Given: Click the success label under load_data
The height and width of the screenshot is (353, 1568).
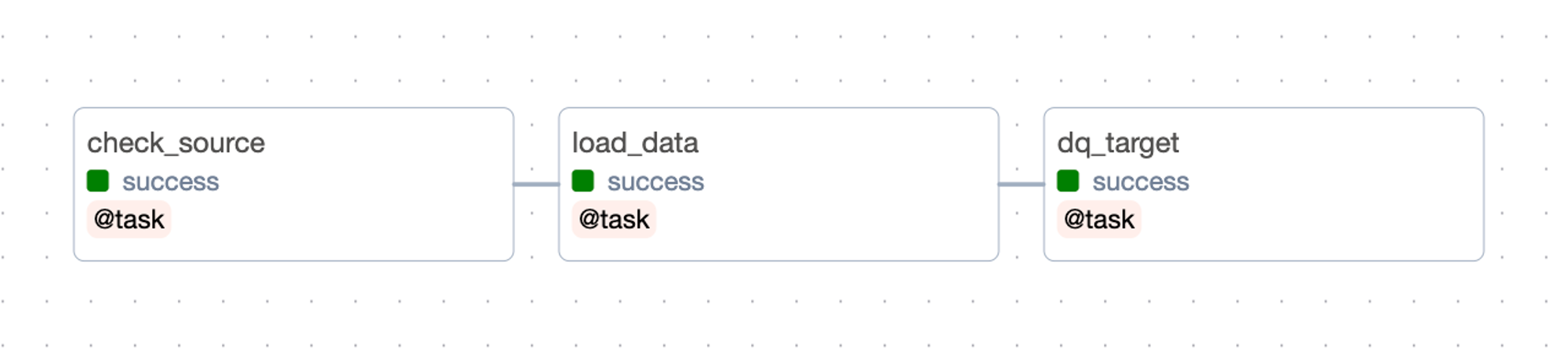Looking at the screenshot, I should point(655,182).
